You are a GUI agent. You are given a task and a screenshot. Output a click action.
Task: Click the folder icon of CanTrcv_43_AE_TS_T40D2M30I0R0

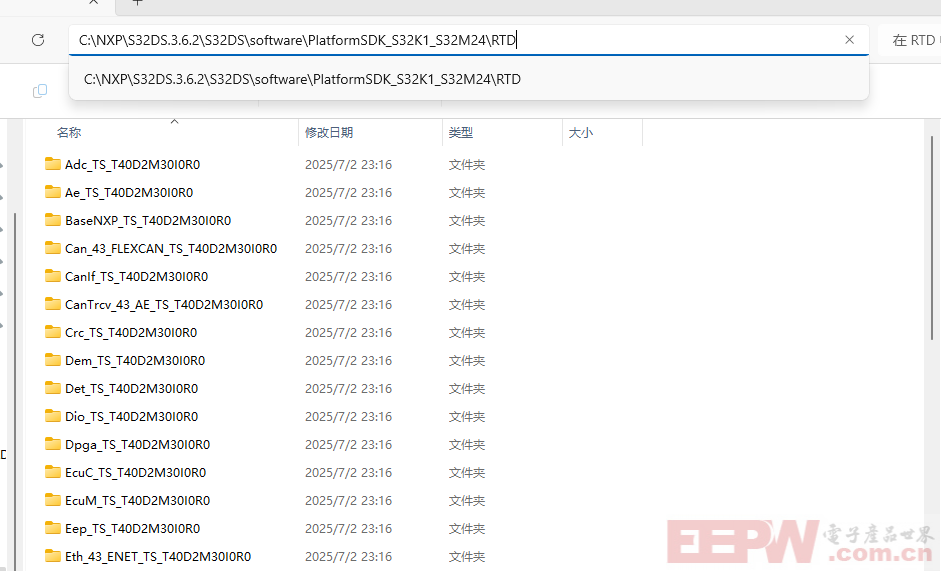coord(53,304)
